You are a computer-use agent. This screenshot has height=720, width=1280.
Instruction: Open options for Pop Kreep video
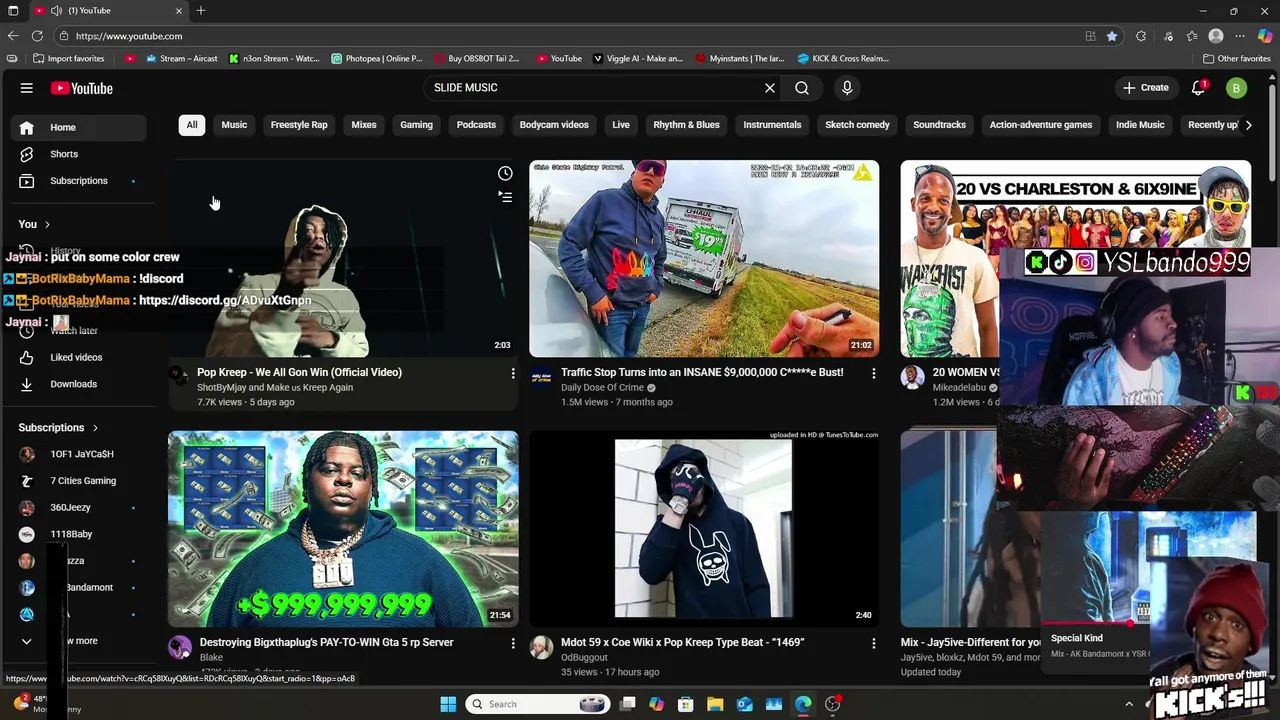click(x=513, y=373)
